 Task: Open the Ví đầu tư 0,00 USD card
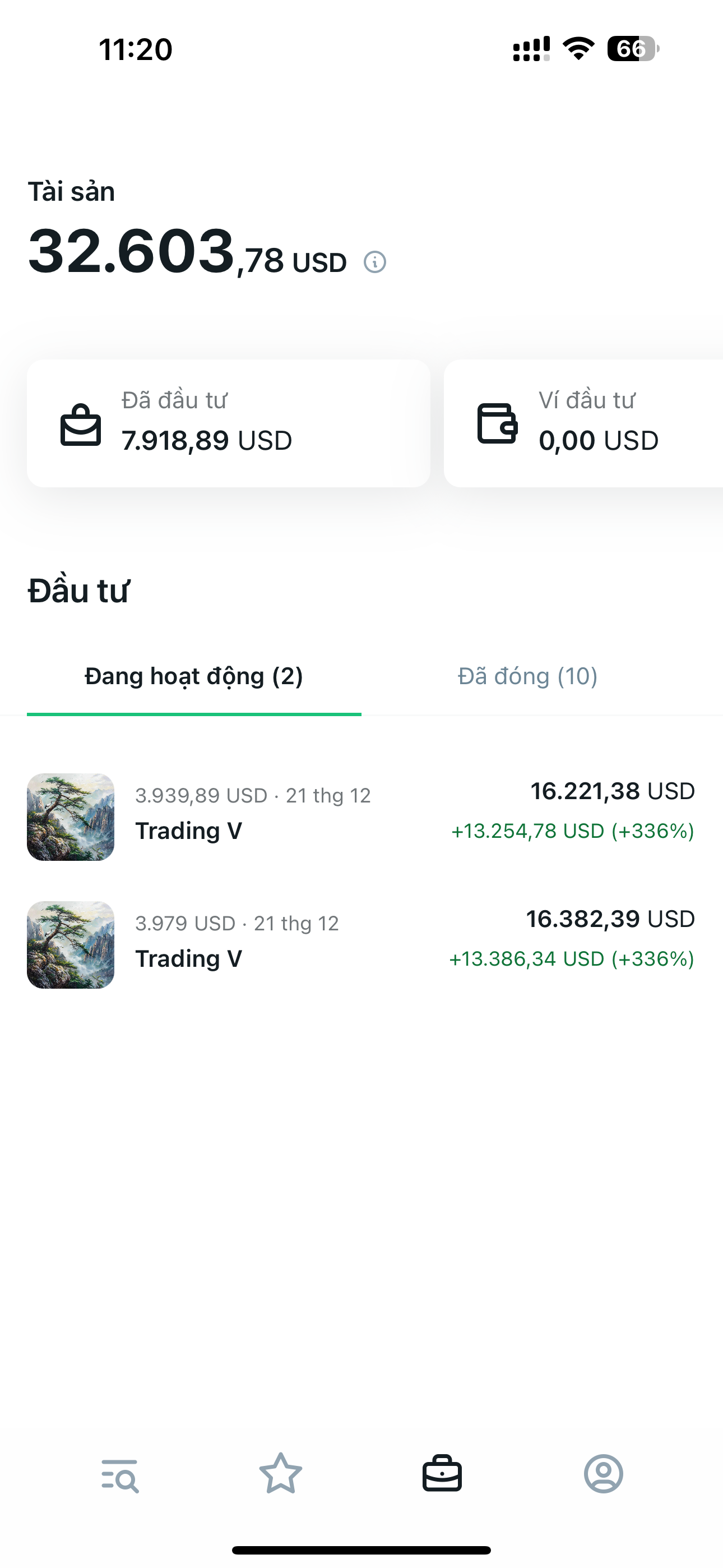(x=583, y=423)
